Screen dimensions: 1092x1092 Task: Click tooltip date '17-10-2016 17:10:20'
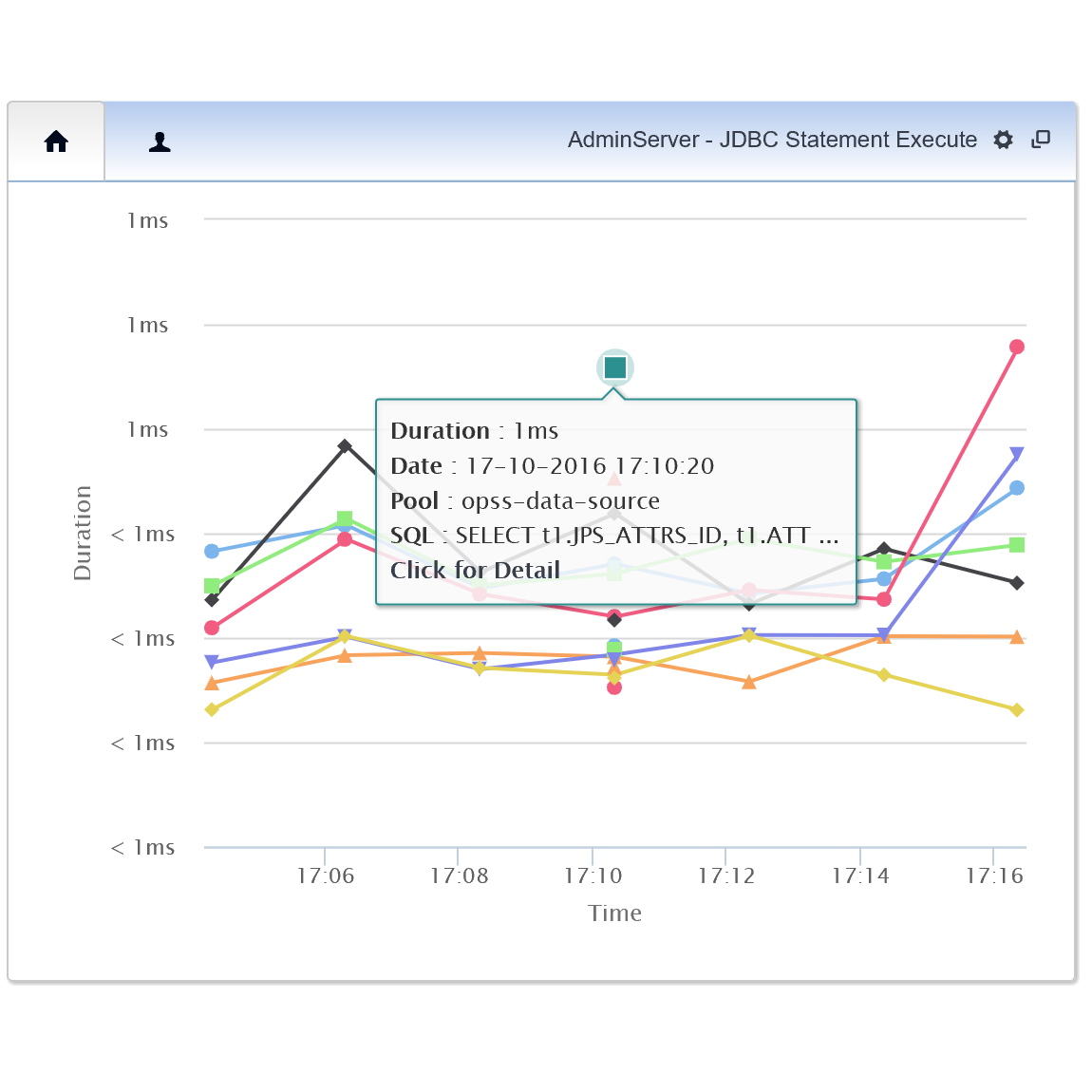tap(591, 466)
